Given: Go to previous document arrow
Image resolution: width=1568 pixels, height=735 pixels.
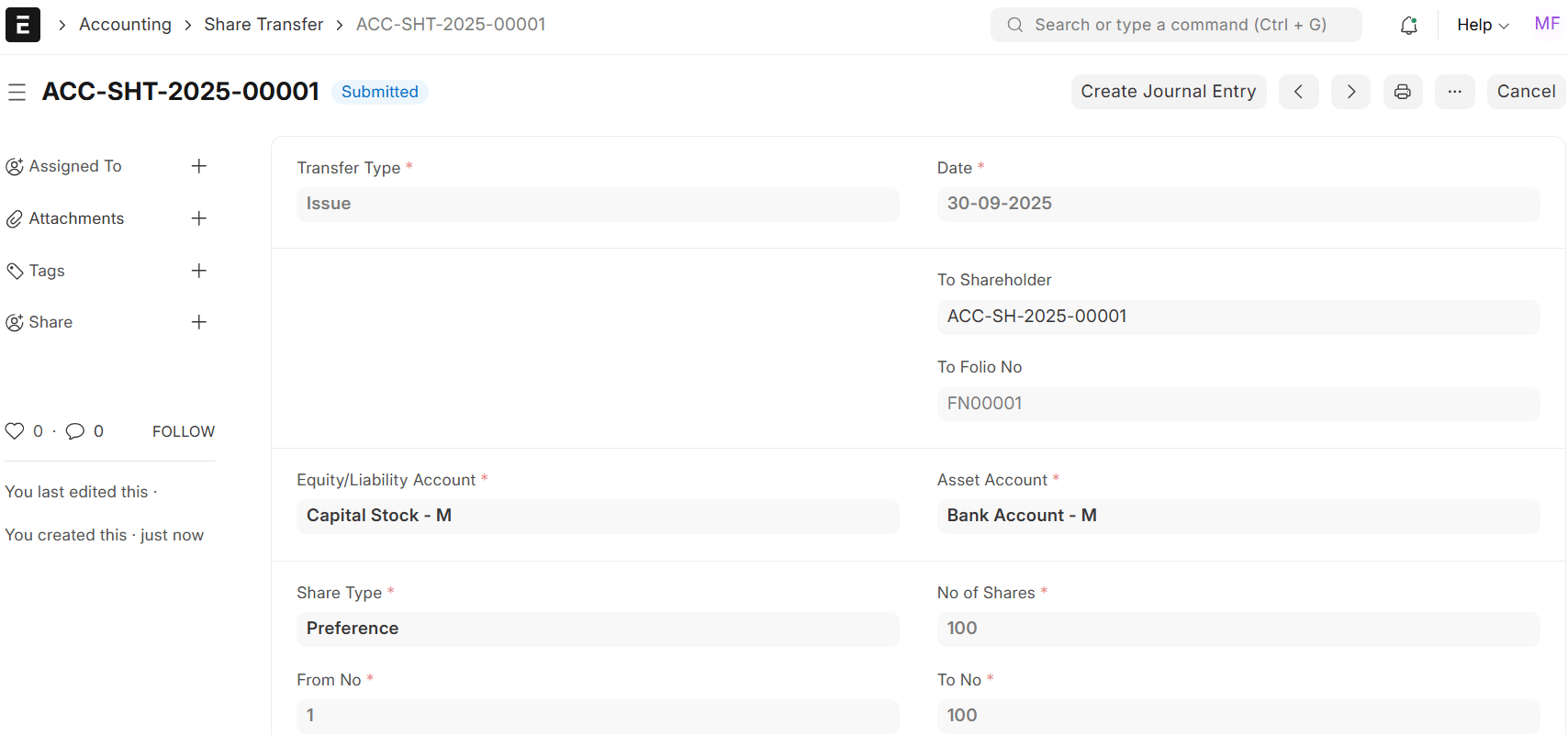Looking at the screenshot, I should [1298, 92].
